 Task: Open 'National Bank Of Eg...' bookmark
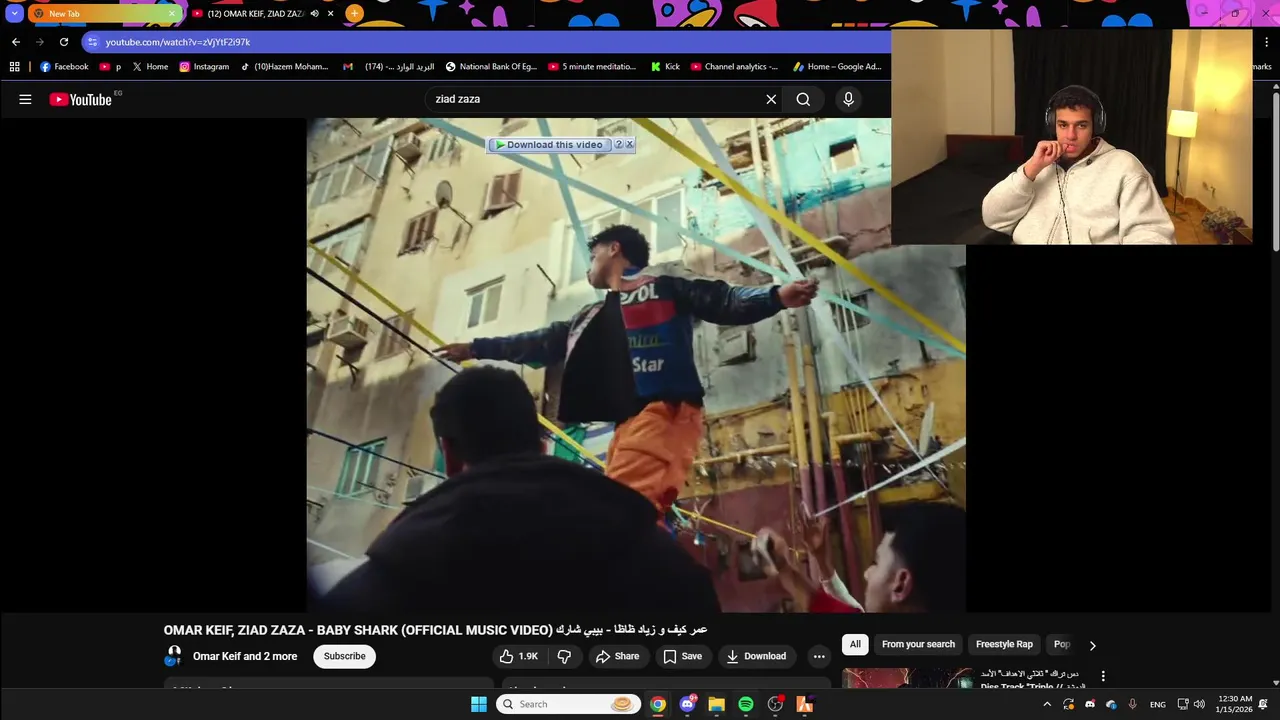pyautogui.click(x=491, y=67)
